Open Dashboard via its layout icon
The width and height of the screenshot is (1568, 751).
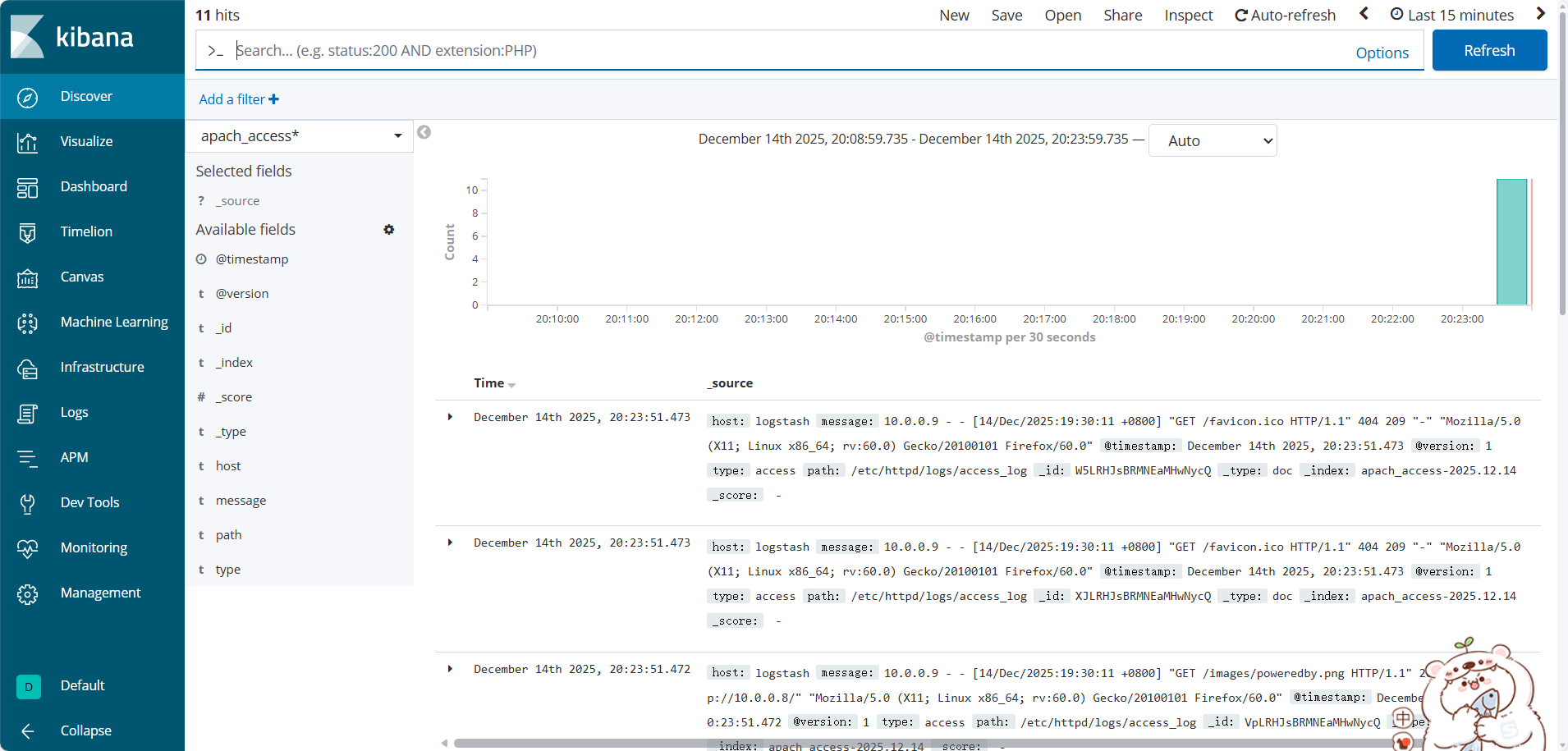pos(27,188)
